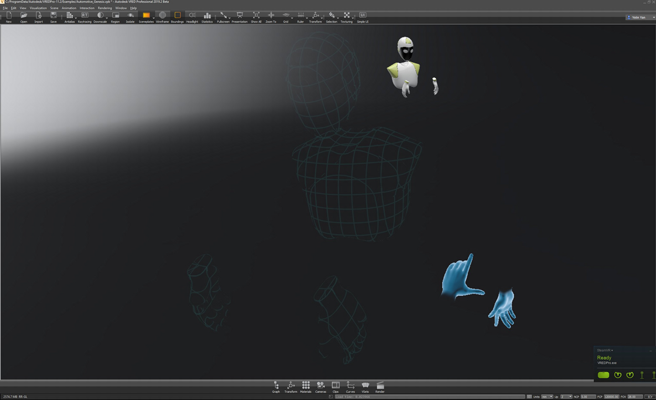Open the Window menu
This screenshot has height=400, width=656.
(x=121, y=8)
